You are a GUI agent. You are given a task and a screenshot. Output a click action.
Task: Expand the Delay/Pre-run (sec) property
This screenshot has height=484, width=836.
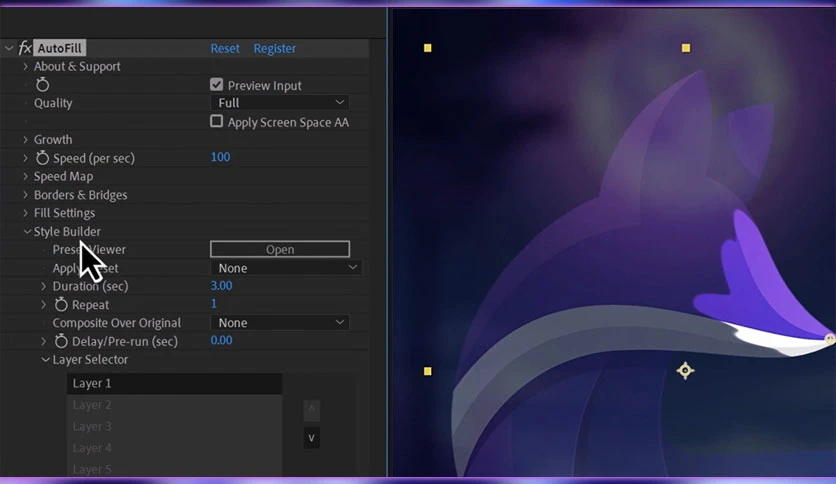coord(44,341)
